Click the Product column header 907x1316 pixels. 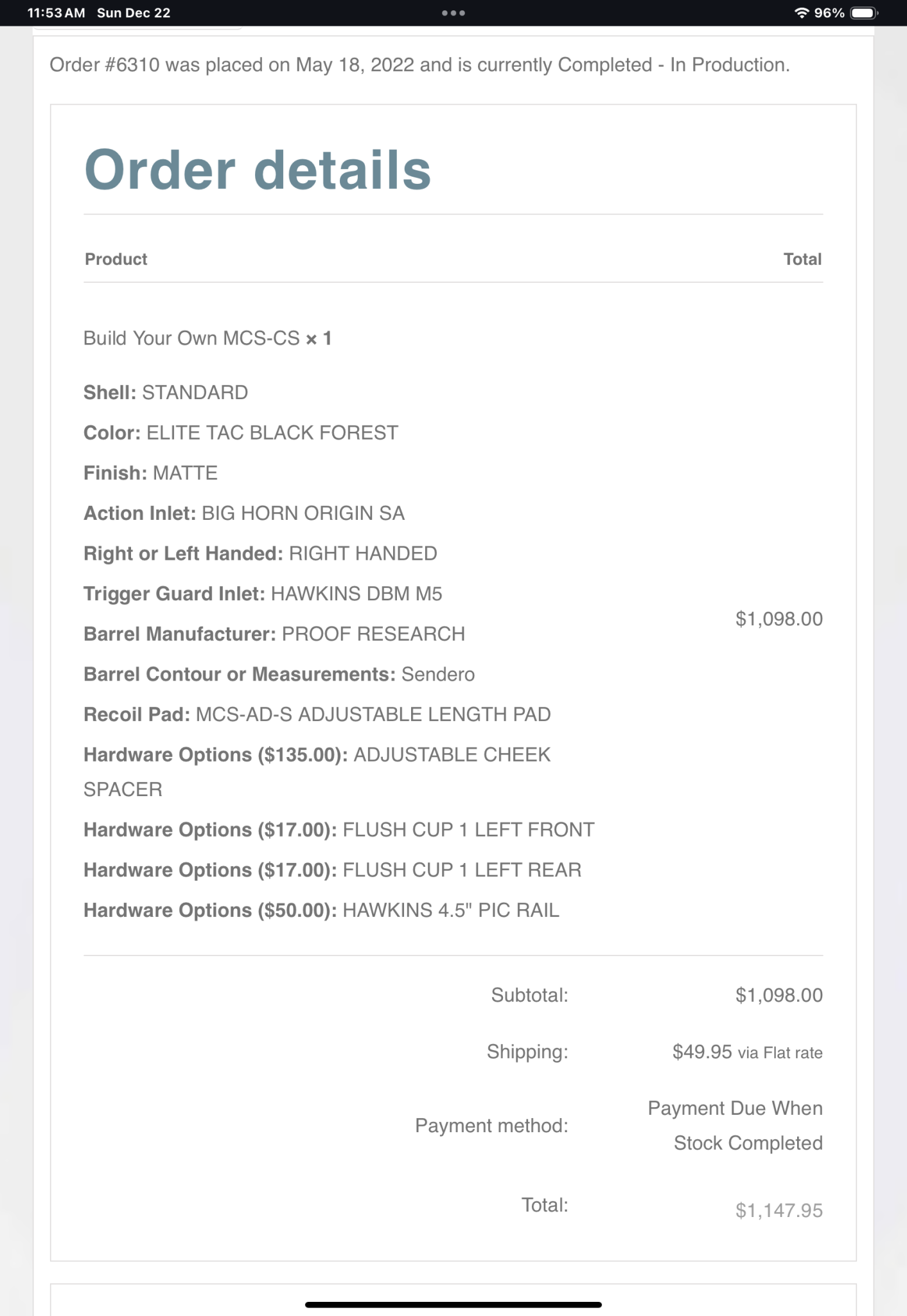[x=116, y=259]
